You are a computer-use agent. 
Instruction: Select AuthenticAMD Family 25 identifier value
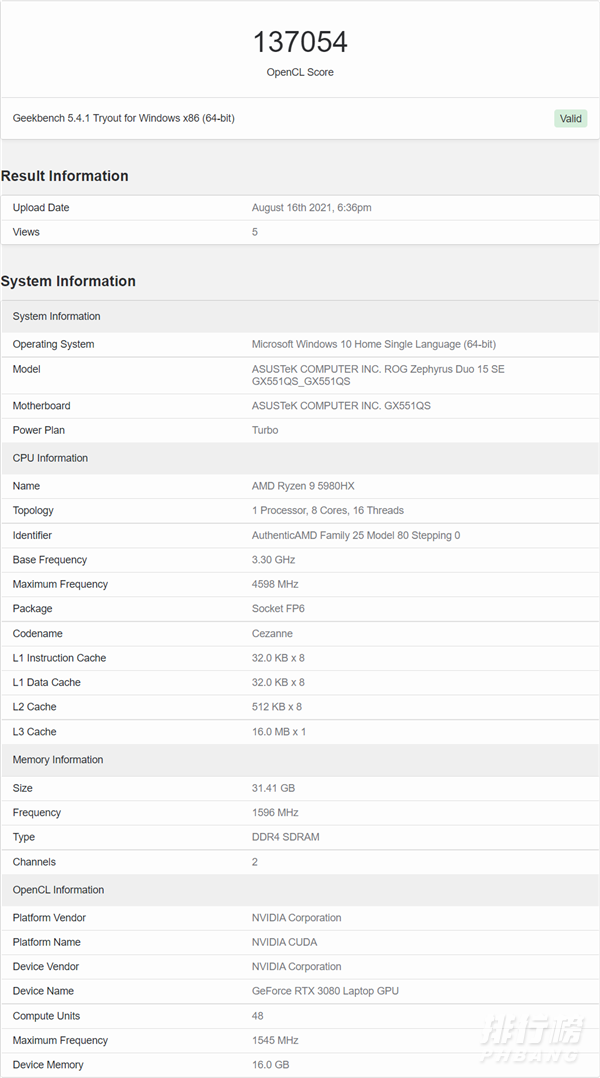click(356, 536)
